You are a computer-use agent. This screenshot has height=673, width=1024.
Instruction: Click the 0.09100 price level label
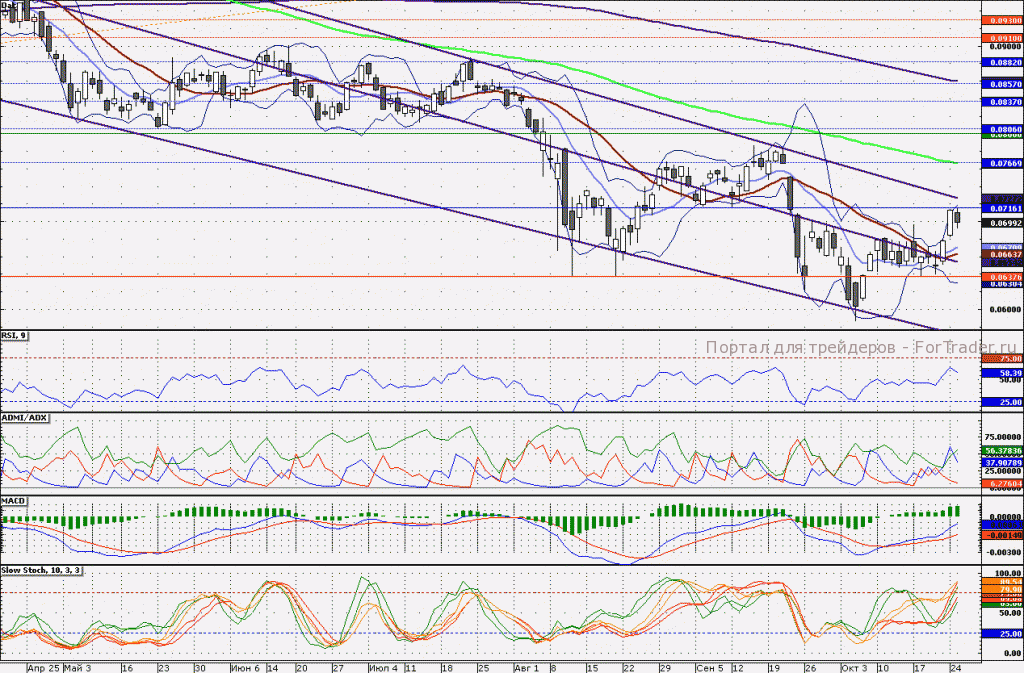tap(1002, 39)
